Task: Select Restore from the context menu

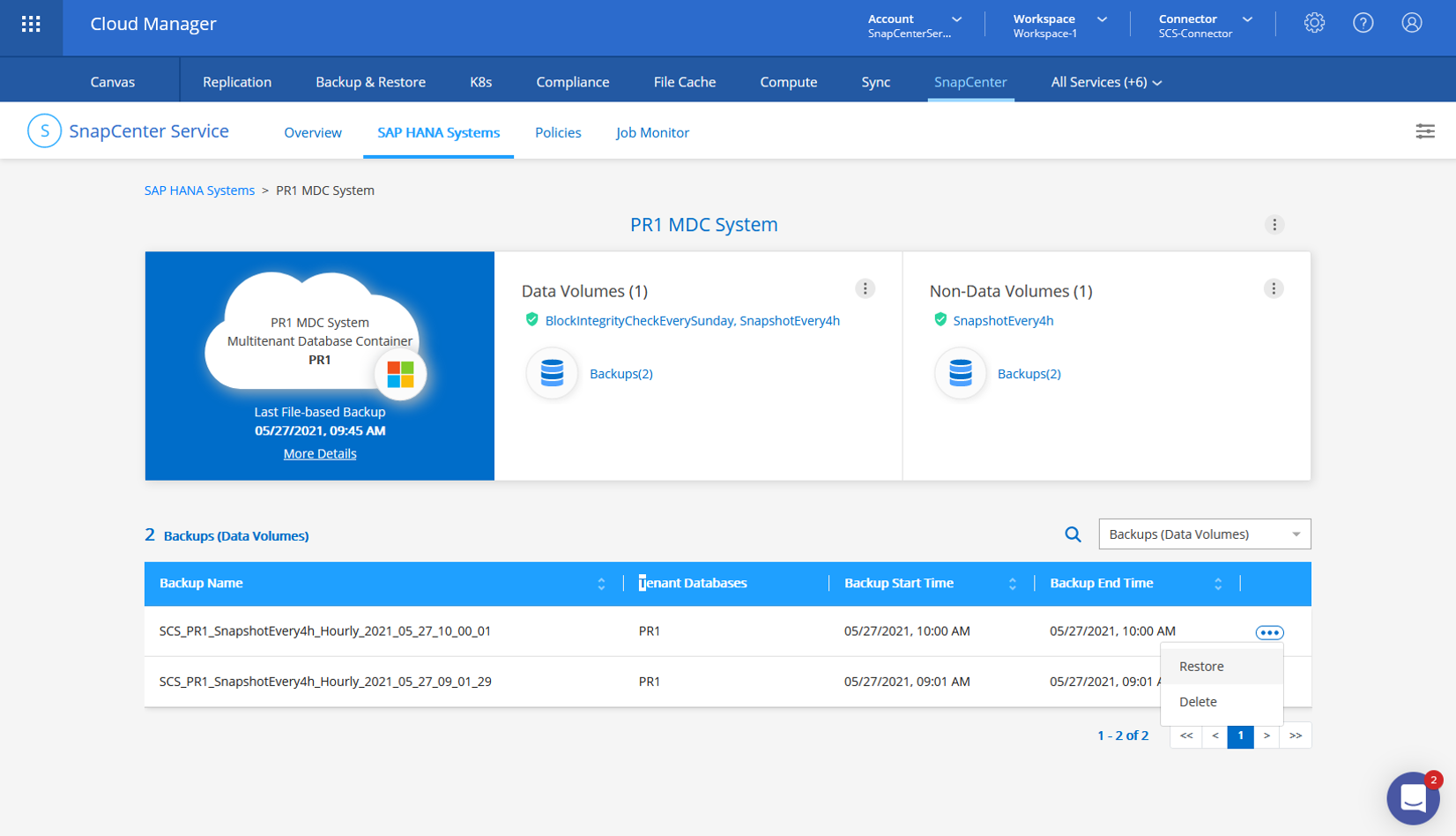Action: tap(1201, 667)
